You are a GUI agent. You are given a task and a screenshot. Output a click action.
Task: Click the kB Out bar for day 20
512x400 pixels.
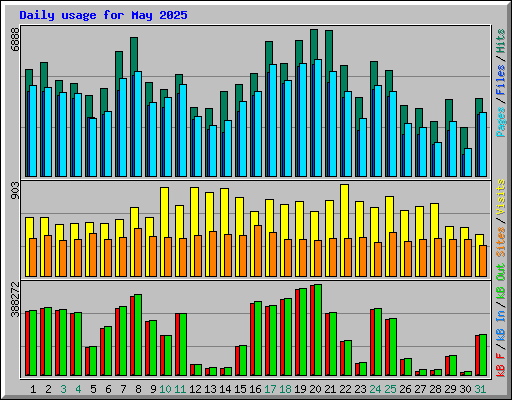(318, 330)
